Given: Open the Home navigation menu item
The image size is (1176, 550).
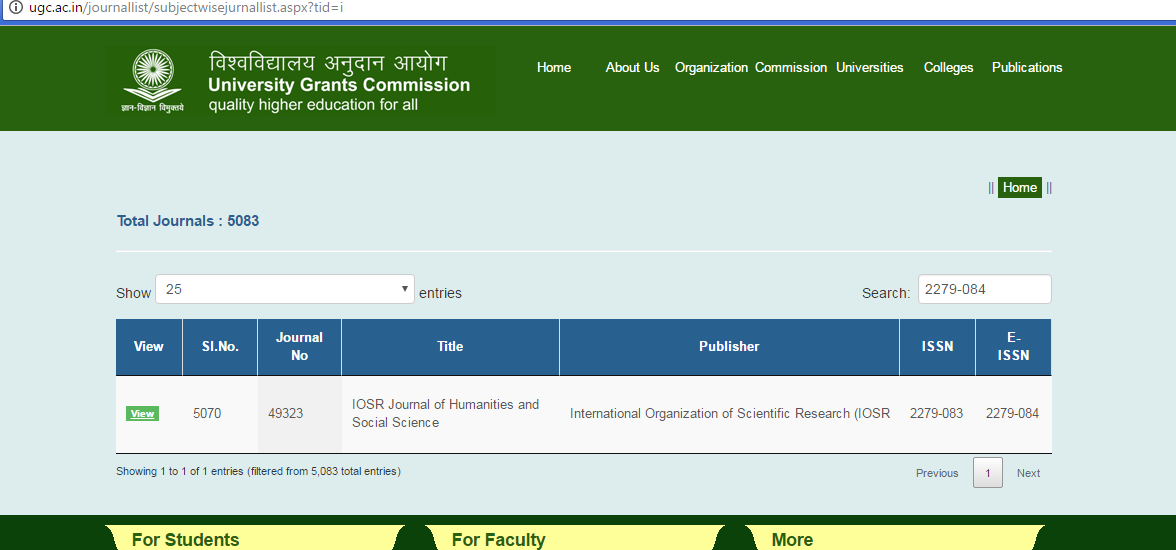Looking at the screenshot, I should (x=554, y=68).
